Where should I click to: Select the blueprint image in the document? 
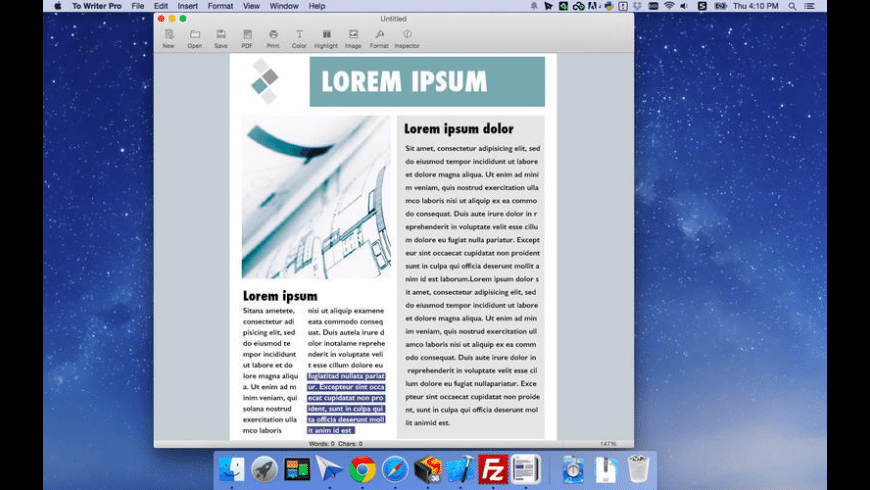point(316,197)
